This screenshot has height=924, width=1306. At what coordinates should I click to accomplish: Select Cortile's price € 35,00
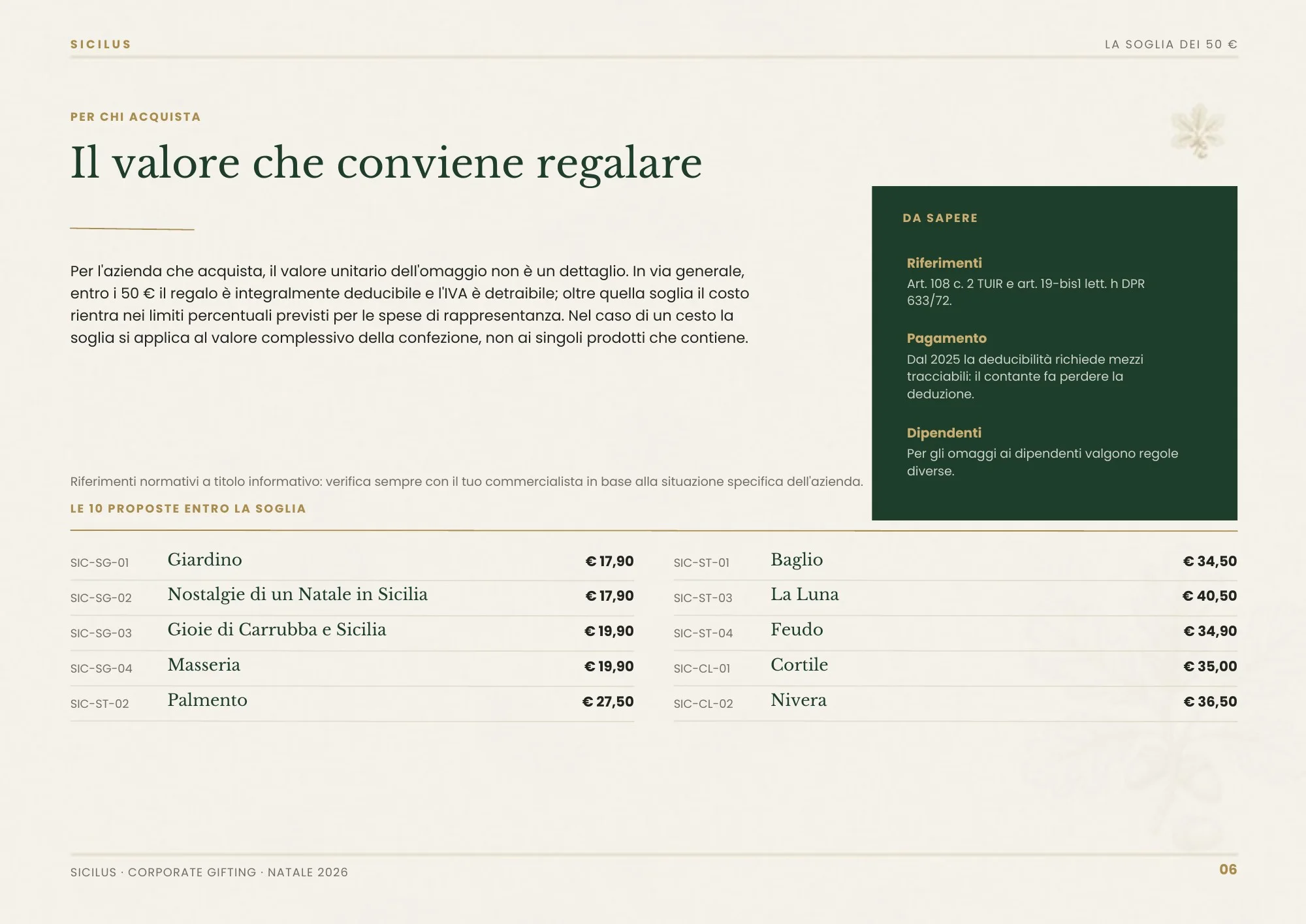click(x=1211, y=667)
